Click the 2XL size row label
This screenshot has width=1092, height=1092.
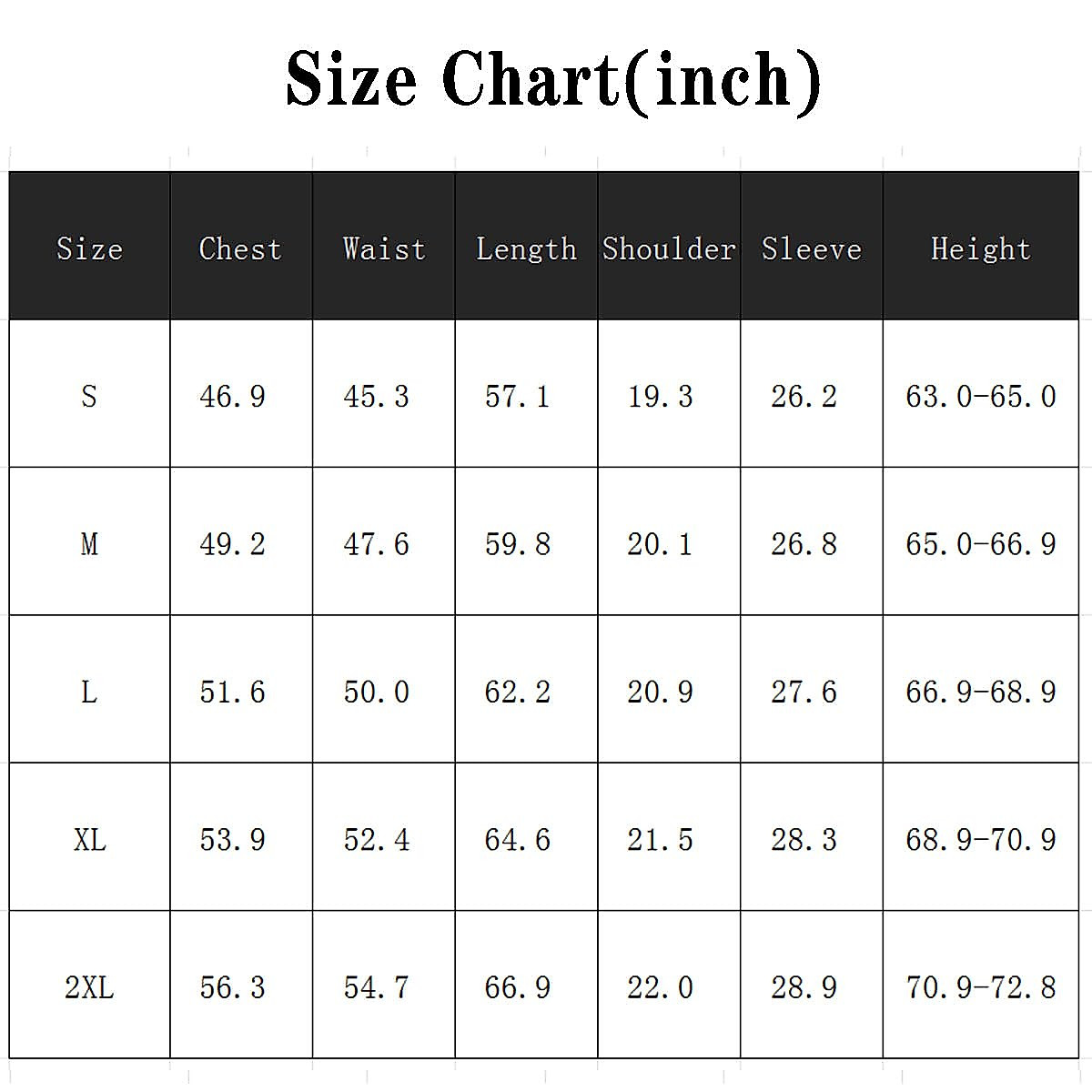(x=89, y=987)
